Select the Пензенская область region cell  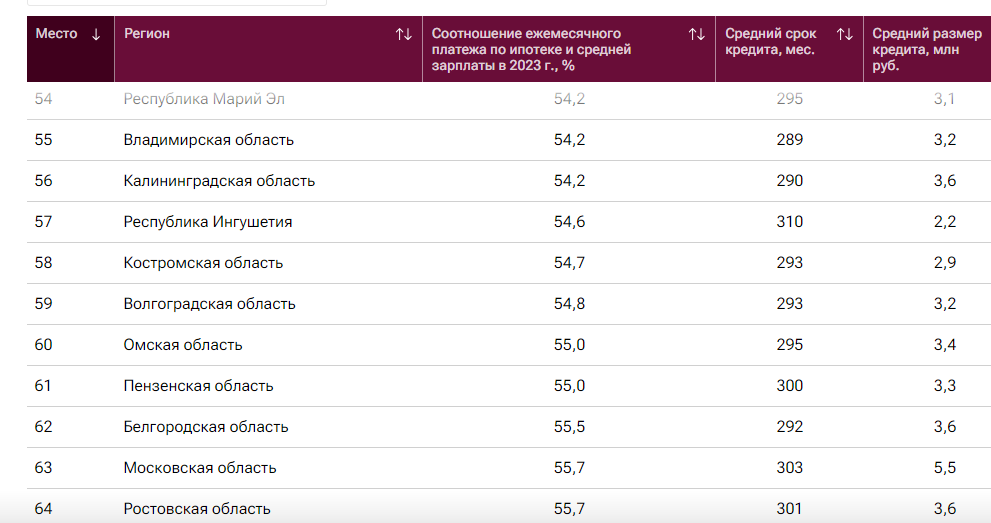(x=198, y=386)
